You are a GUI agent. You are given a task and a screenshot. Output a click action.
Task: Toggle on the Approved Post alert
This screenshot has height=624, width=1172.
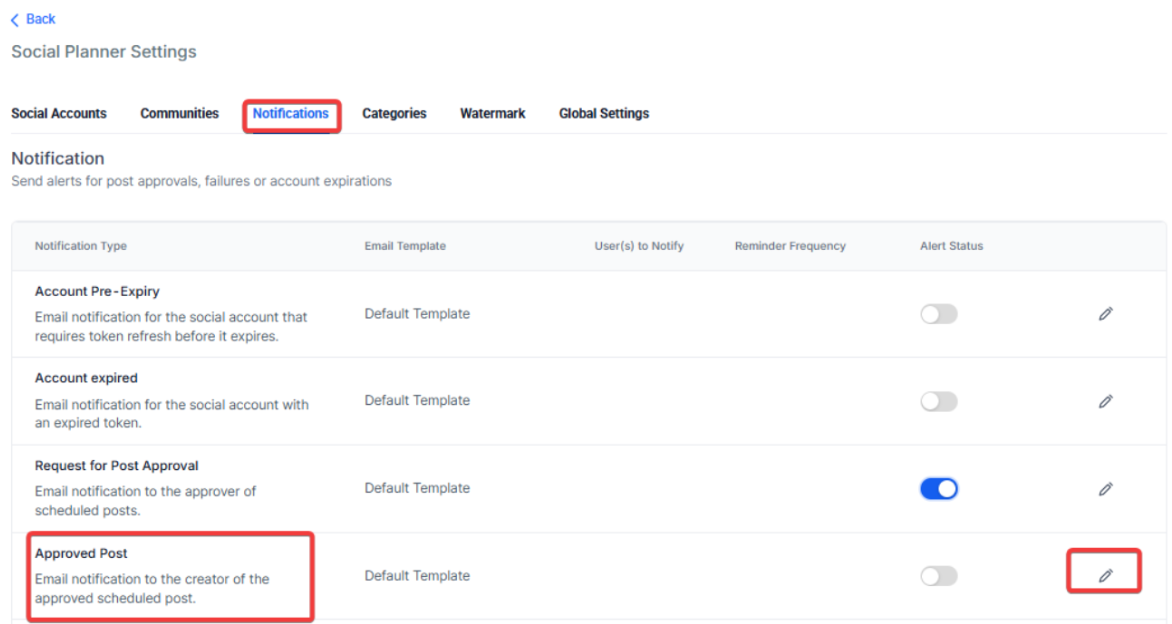938,576
